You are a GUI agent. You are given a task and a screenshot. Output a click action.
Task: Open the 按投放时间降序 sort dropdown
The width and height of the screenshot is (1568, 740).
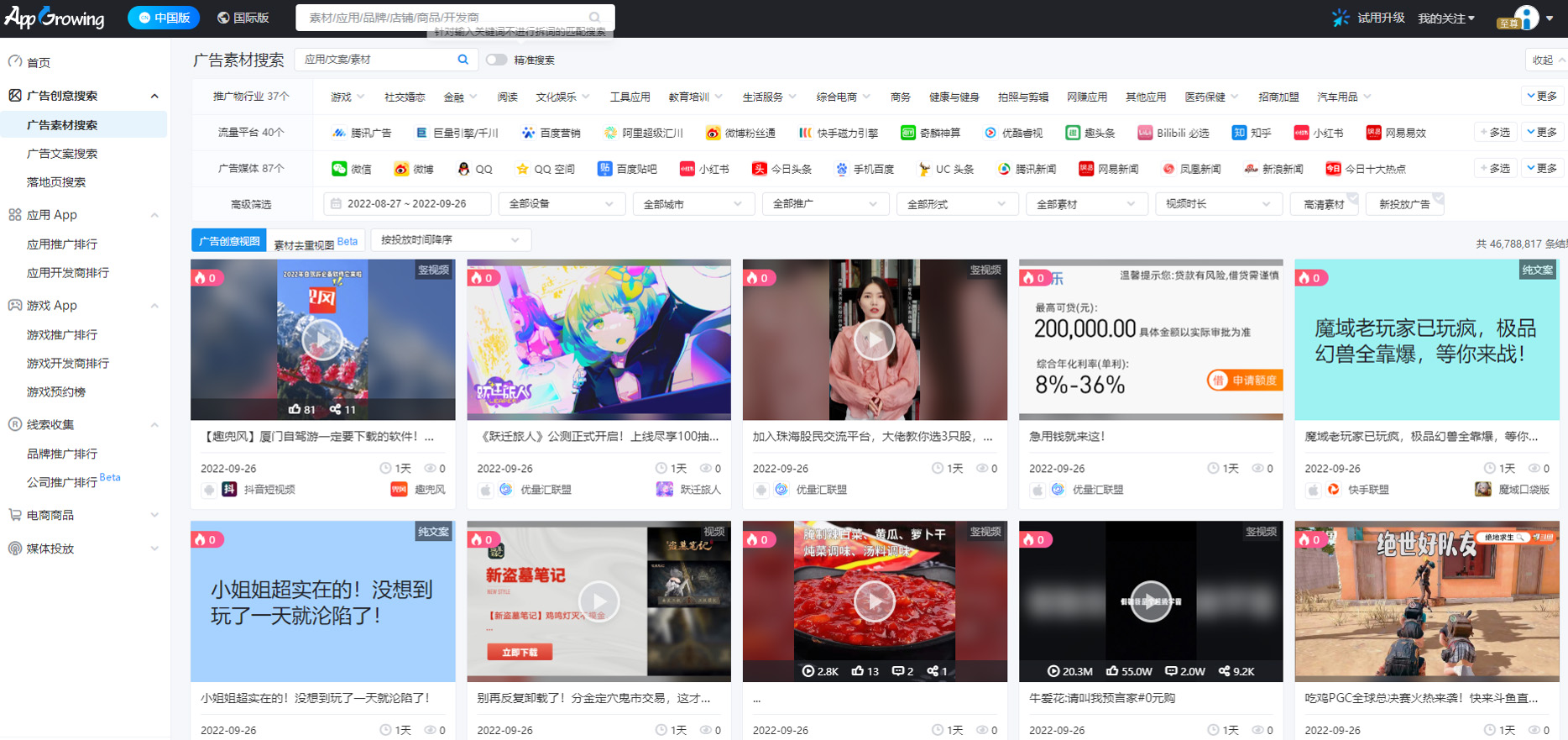[450, 240]
